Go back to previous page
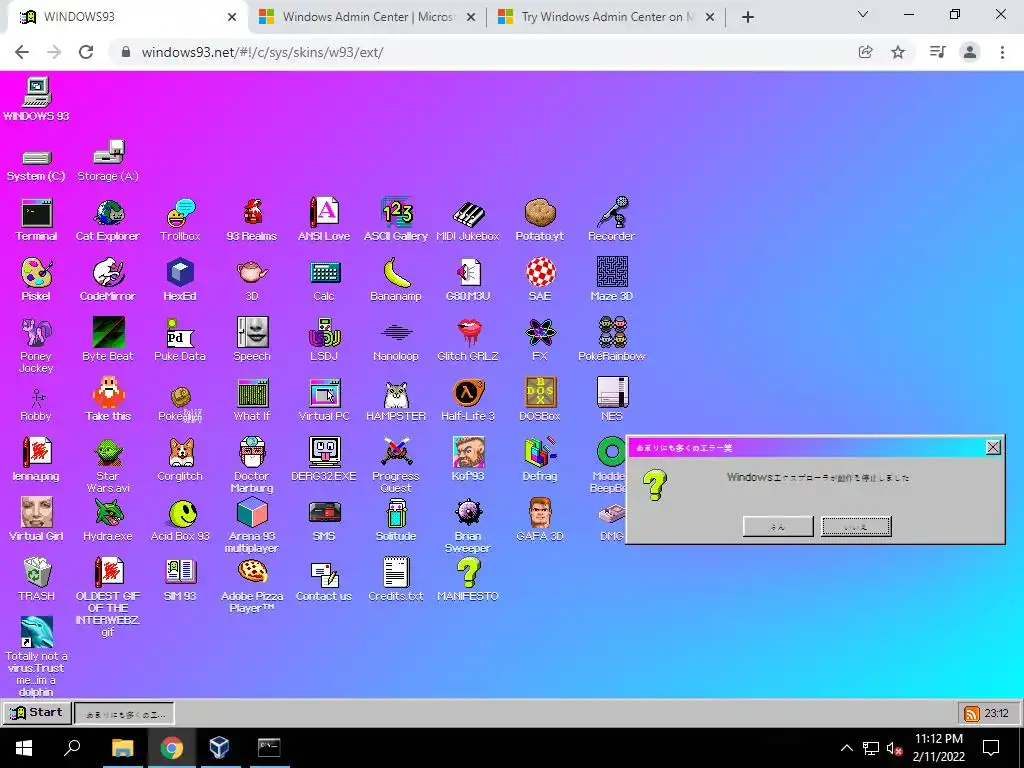The image size is (1024, 768). pyautogui.click(x=22, y=52)
